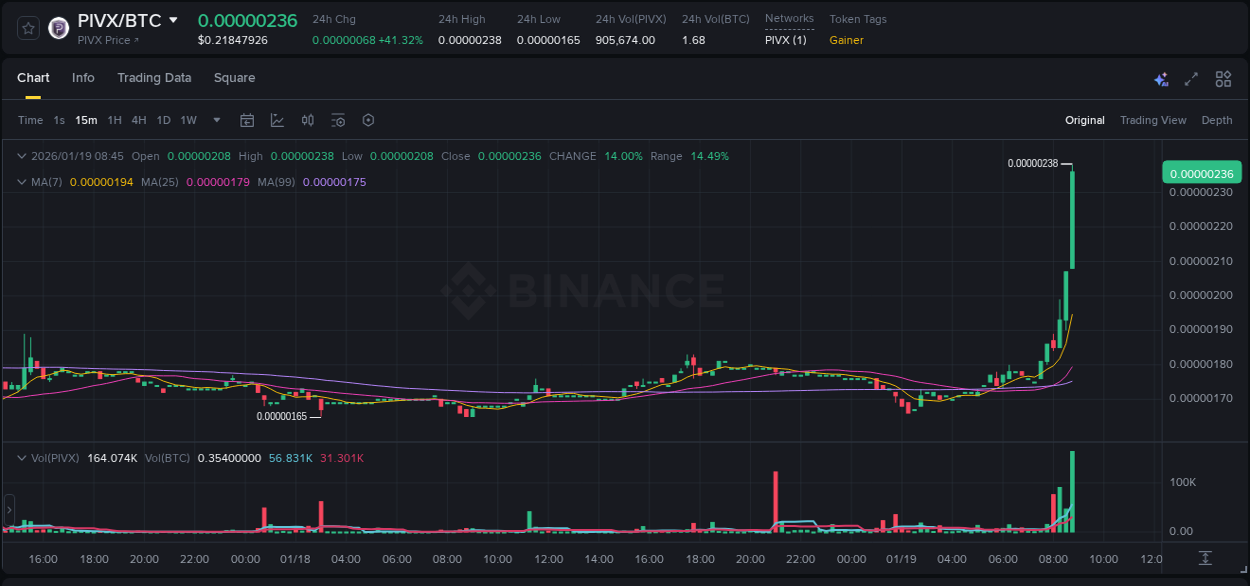Click the Gainer token tag
1250x586 pixels.
845,40
